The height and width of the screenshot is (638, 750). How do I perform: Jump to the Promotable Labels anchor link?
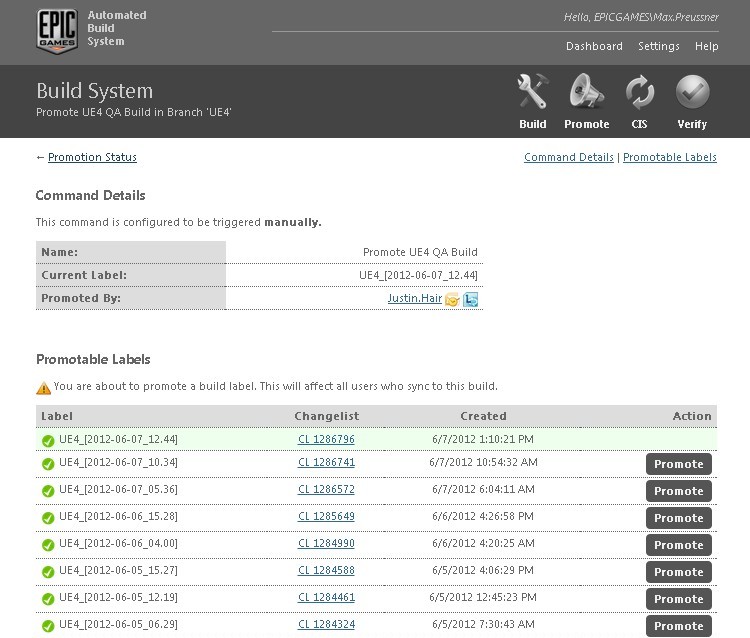point(670,157)
